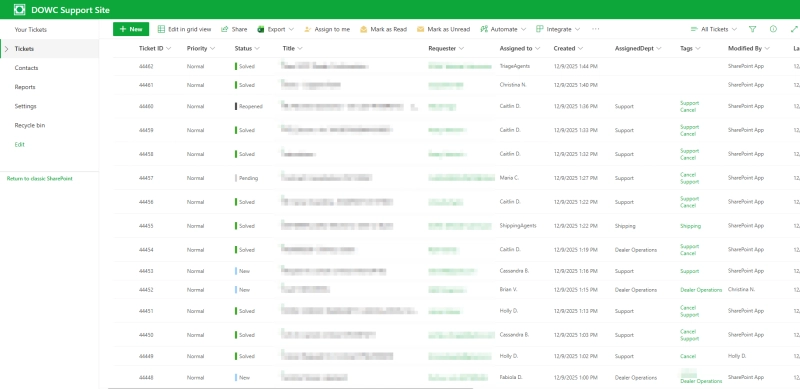Viewport: 800px width, 389px height.
Task: Click Fabiola D. in Assigned to column
Action: pyautogui.click(x=511, y=377)
